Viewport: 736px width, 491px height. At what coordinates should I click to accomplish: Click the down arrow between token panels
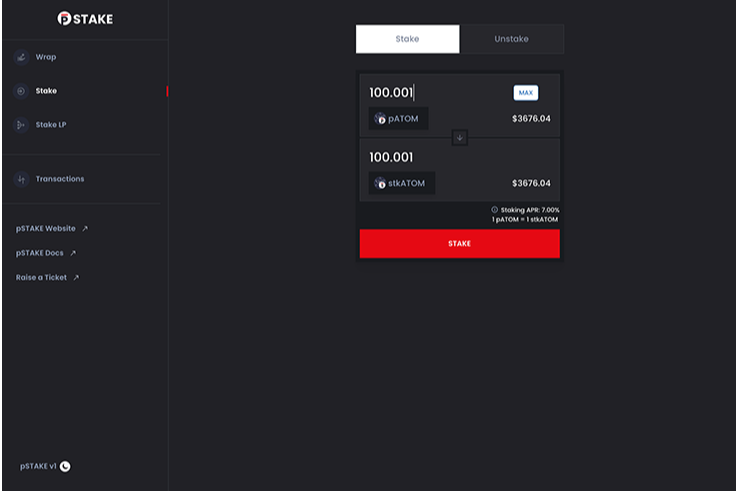[460, 137]
